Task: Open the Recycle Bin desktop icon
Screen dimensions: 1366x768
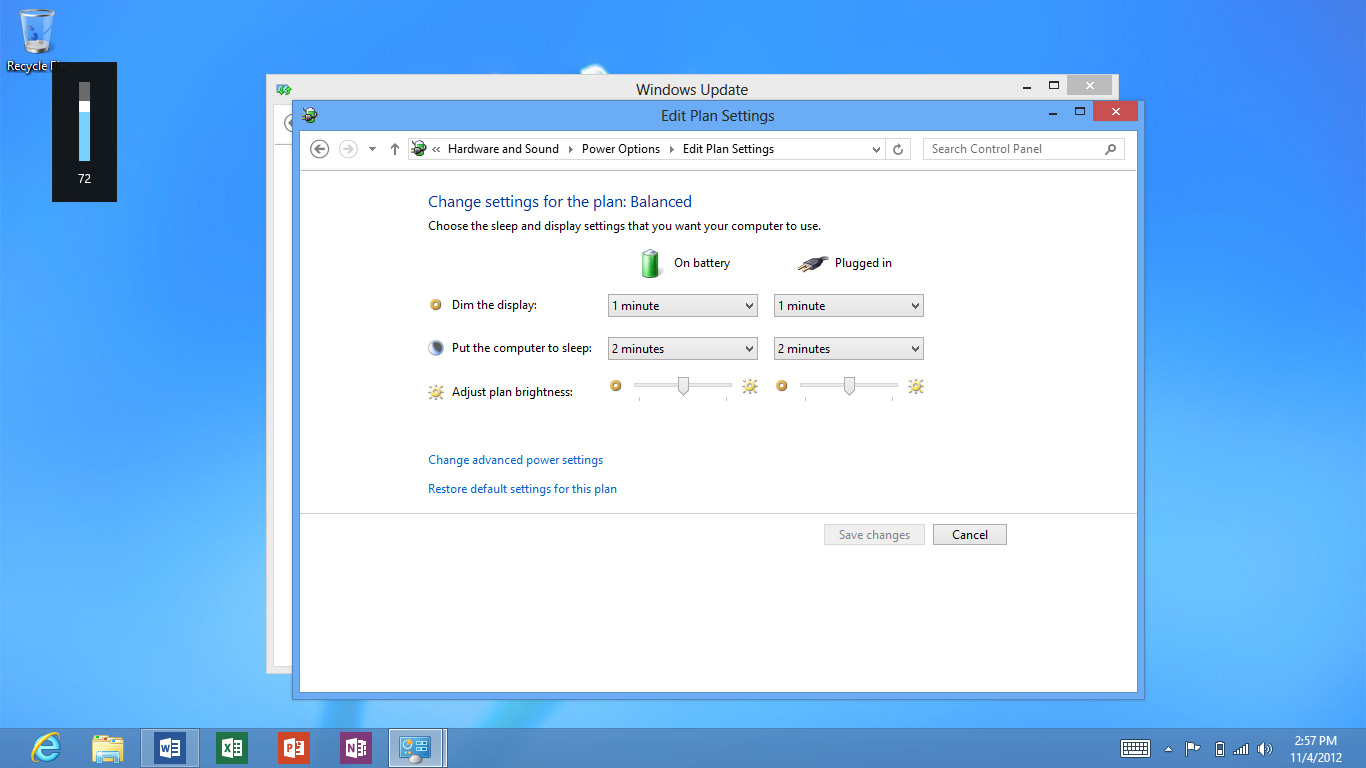Action: pos(37,40)
